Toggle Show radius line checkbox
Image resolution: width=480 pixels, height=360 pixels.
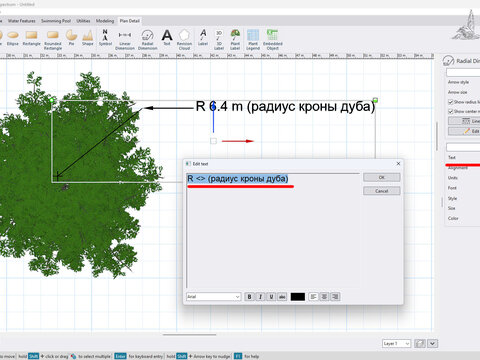(x=450, y=102)
